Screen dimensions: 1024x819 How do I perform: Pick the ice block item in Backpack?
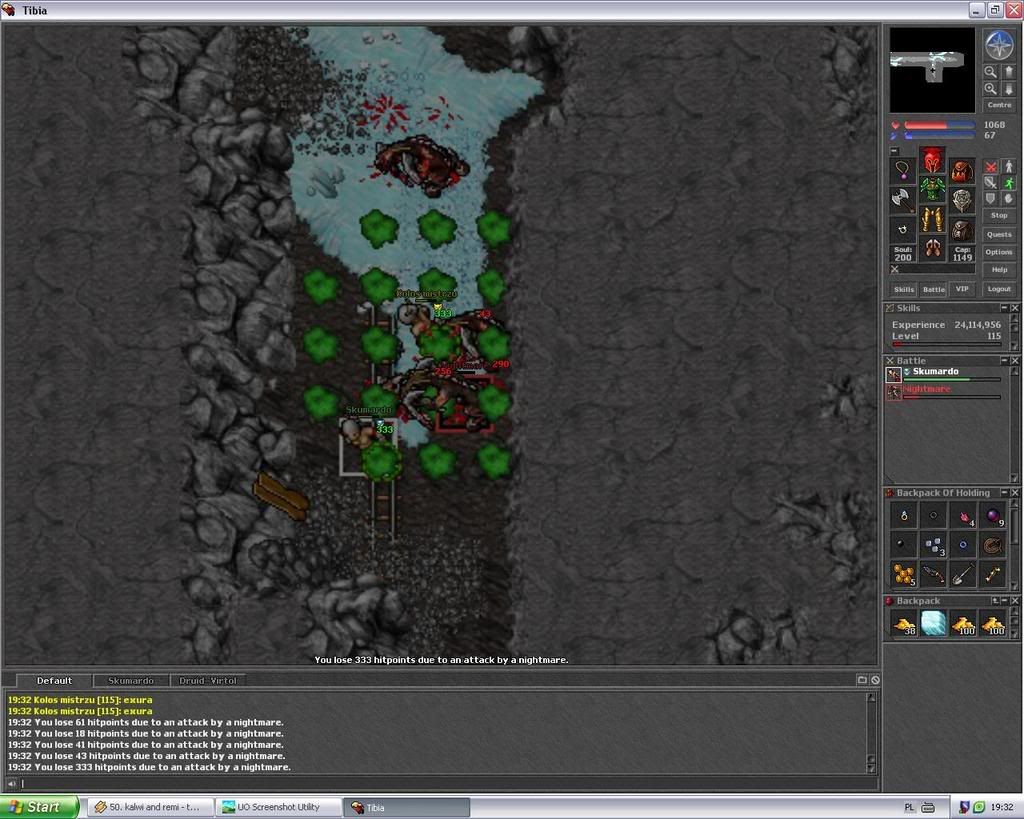tap(934, 623)
